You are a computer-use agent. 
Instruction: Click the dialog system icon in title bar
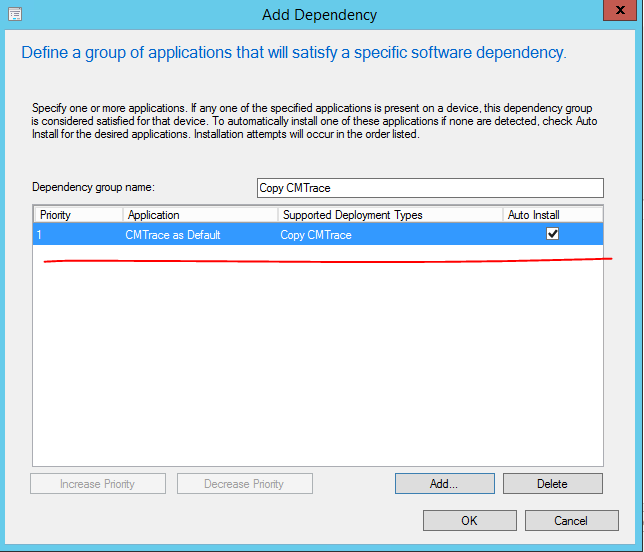pyautogui.click(x=13, y=14)
